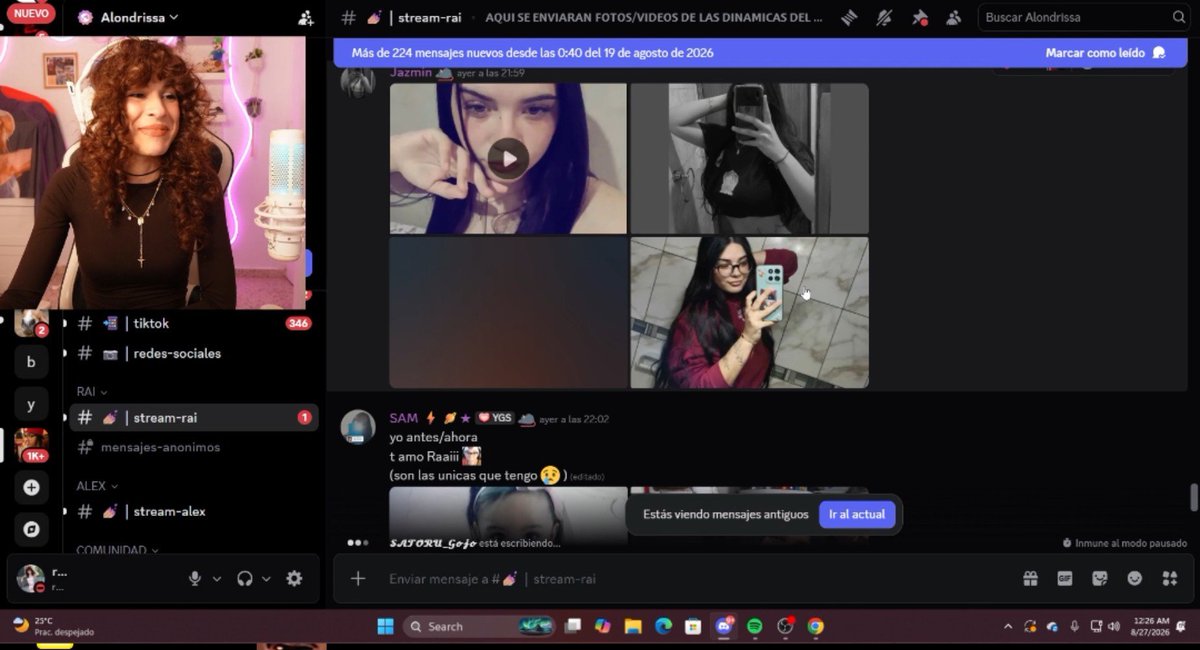This screenshot has width=1200, height=650.
Task: Open the red-sweater mirror selfie image
Action: 749,312
